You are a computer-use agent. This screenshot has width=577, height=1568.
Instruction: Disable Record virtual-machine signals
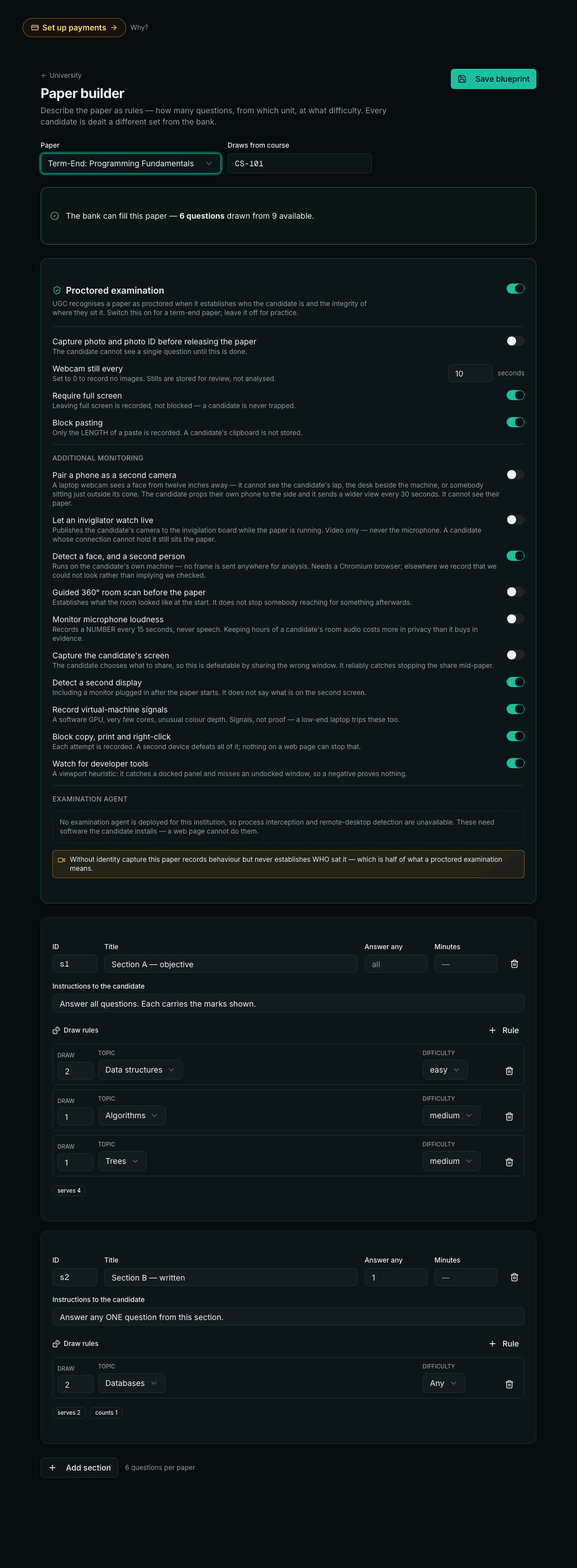(516, 708)
